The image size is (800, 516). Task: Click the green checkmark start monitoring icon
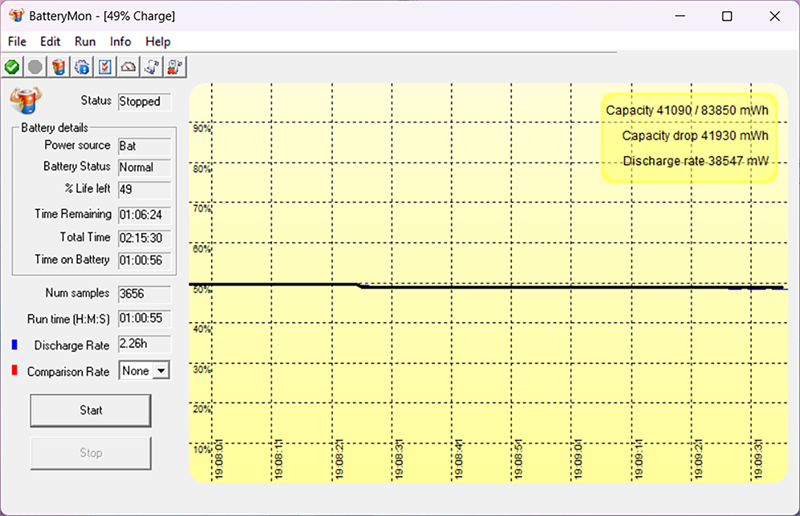coord(12,67)
